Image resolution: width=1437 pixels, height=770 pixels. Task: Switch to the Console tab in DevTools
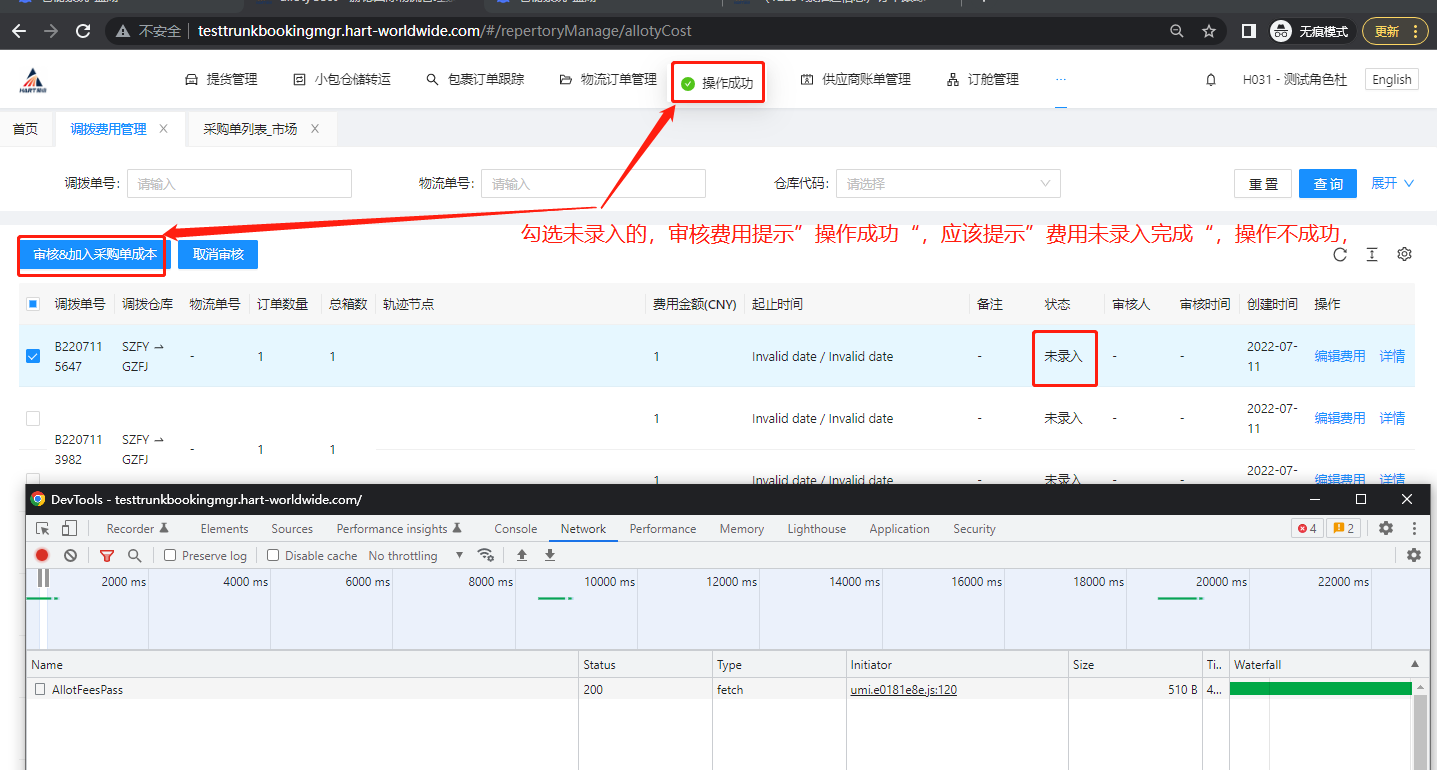515,529
